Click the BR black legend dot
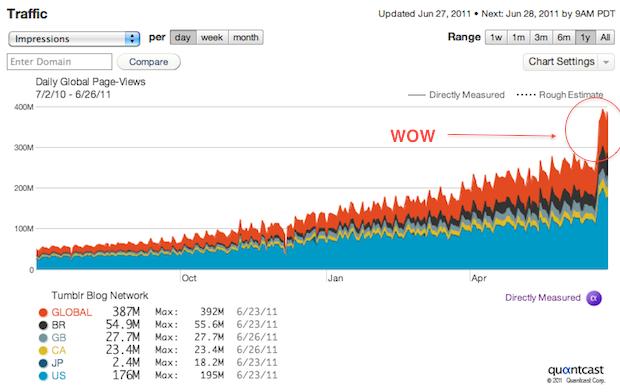This screenshot has height=392, width=620. click(x=43, y=325)
